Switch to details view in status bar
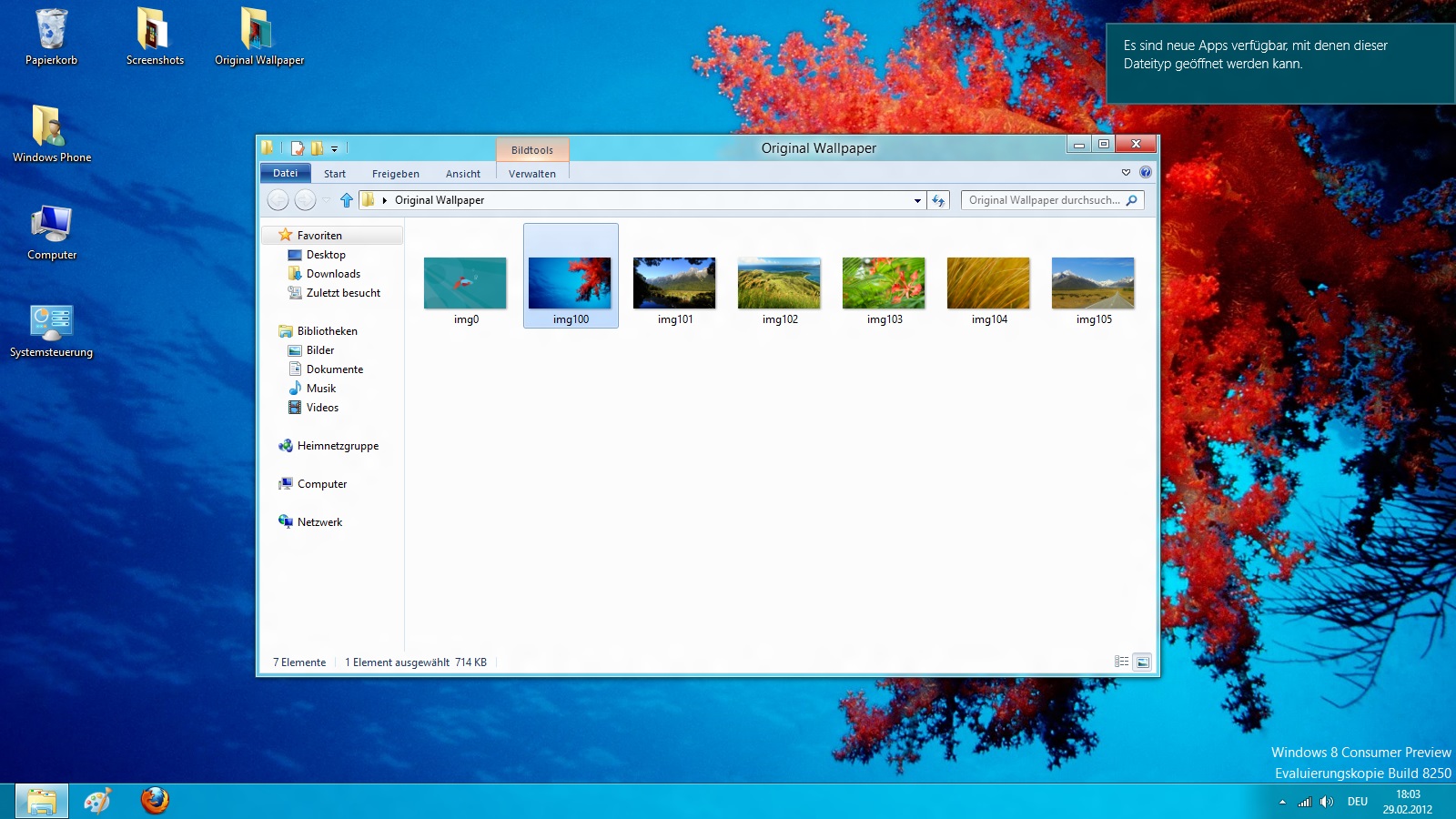The image size is (1456, 819). click(x=1122, y=662)
